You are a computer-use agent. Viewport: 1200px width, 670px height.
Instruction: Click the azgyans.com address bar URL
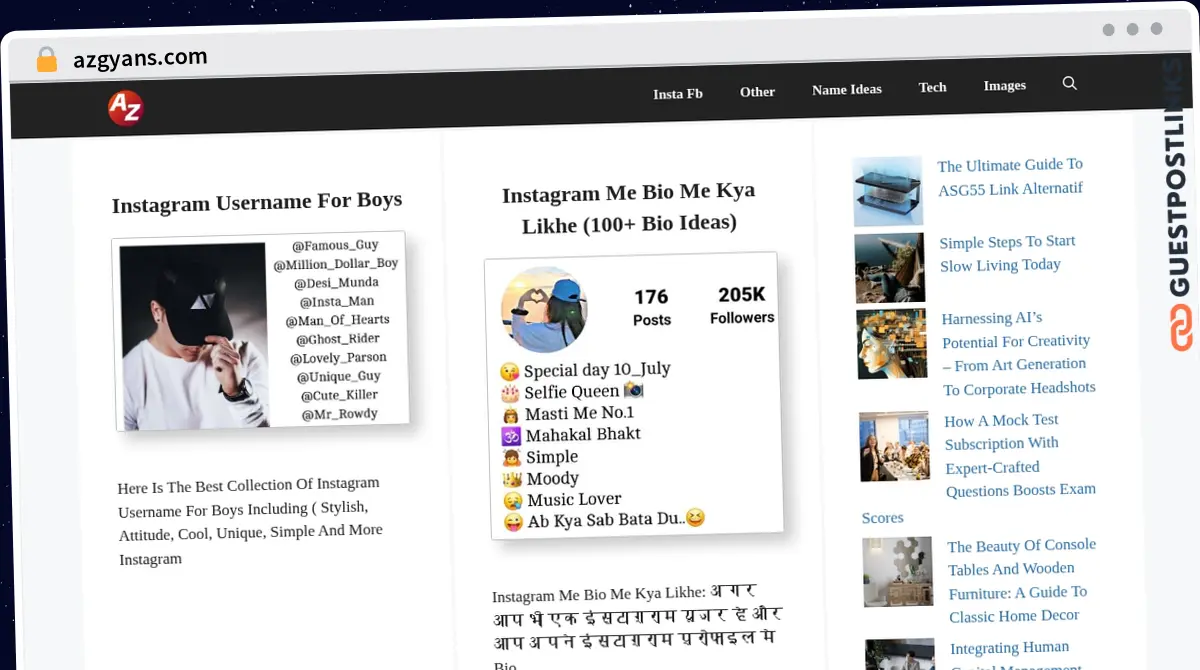point(140,58)
